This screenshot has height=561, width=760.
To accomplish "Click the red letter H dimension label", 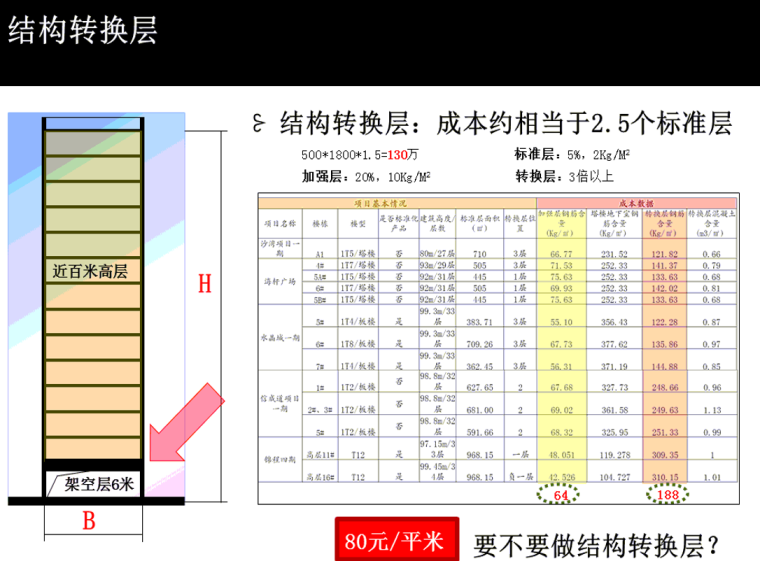I will pyautogui.click(x=204, y=285).
